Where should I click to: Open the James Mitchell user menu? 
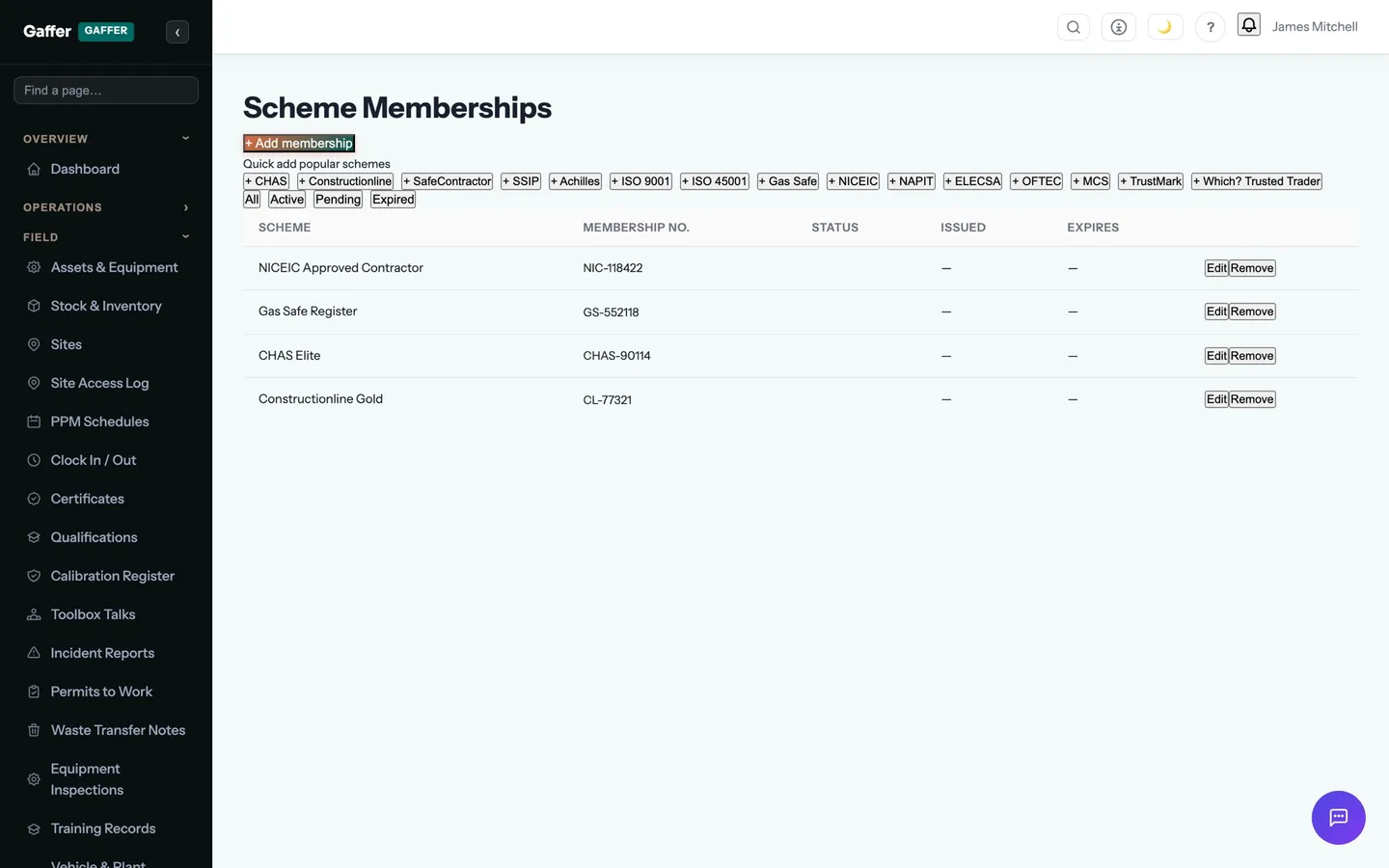click(1315, 27)
